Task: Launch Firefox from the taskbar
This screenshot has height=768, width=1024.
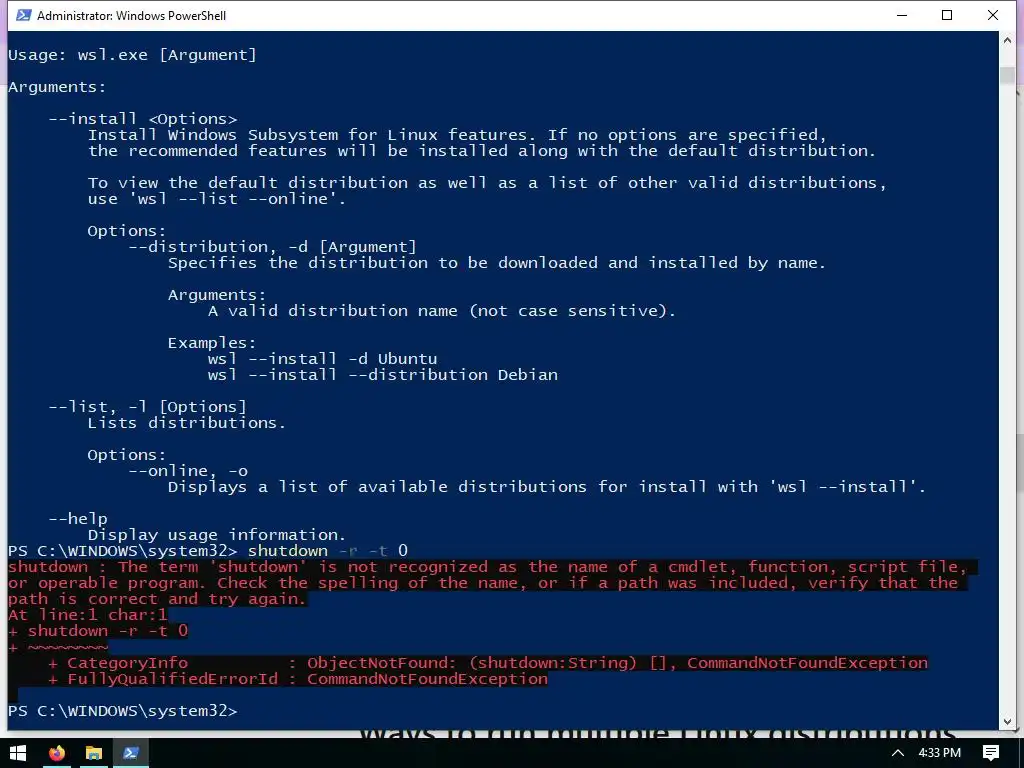Action: click(57, 753)
